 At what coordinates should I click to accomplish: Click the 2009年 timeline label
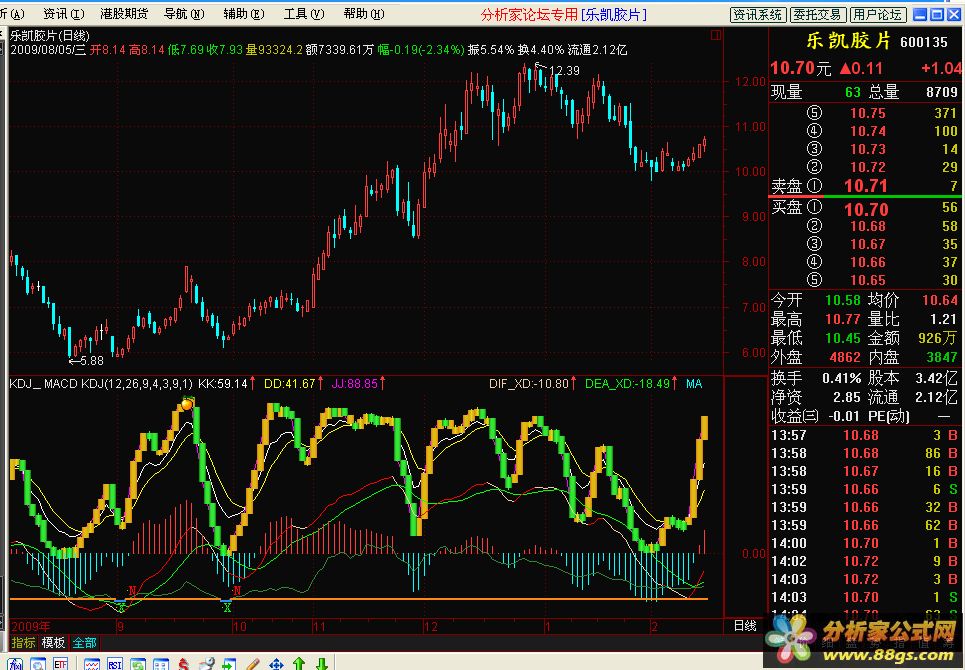[31, 626]
